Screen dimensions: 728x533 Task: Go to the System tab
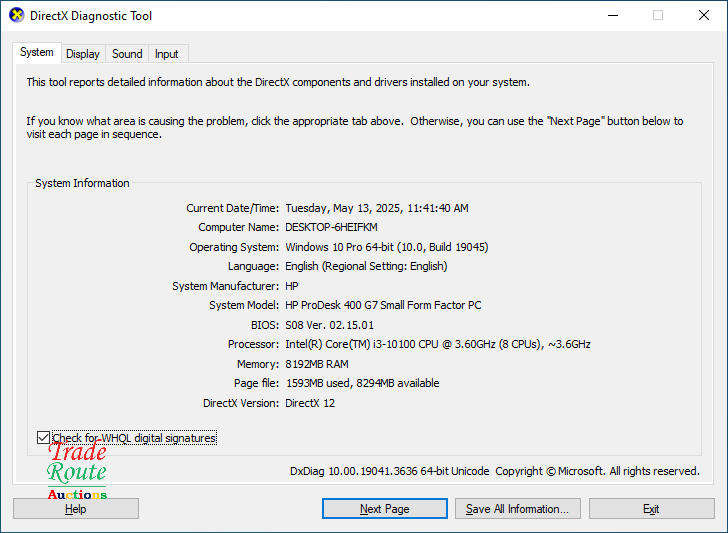(37, 52)
